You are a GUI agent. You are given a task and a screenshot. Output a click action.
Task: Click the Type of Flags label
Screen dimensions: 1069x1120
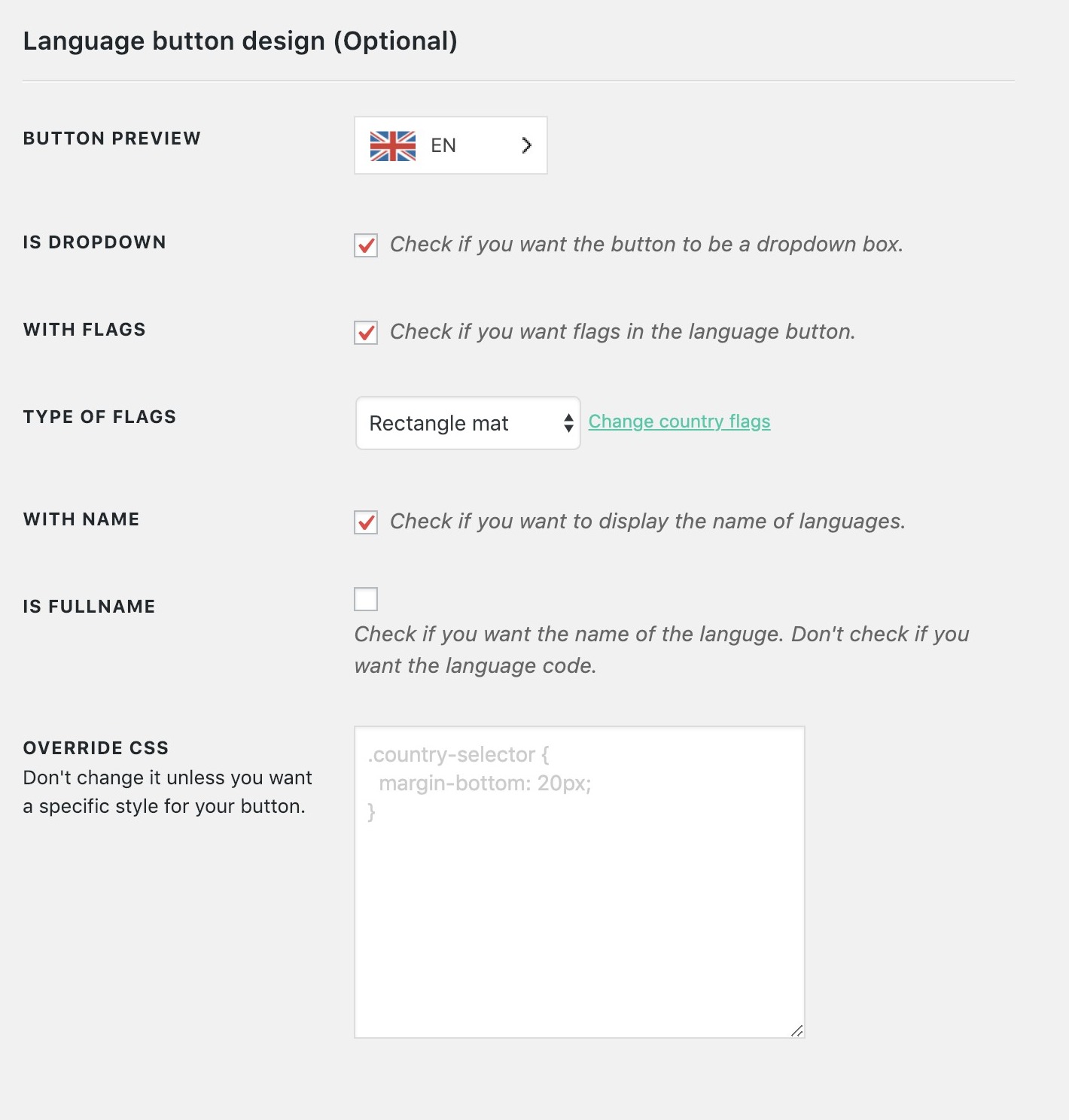click(99, 417)
